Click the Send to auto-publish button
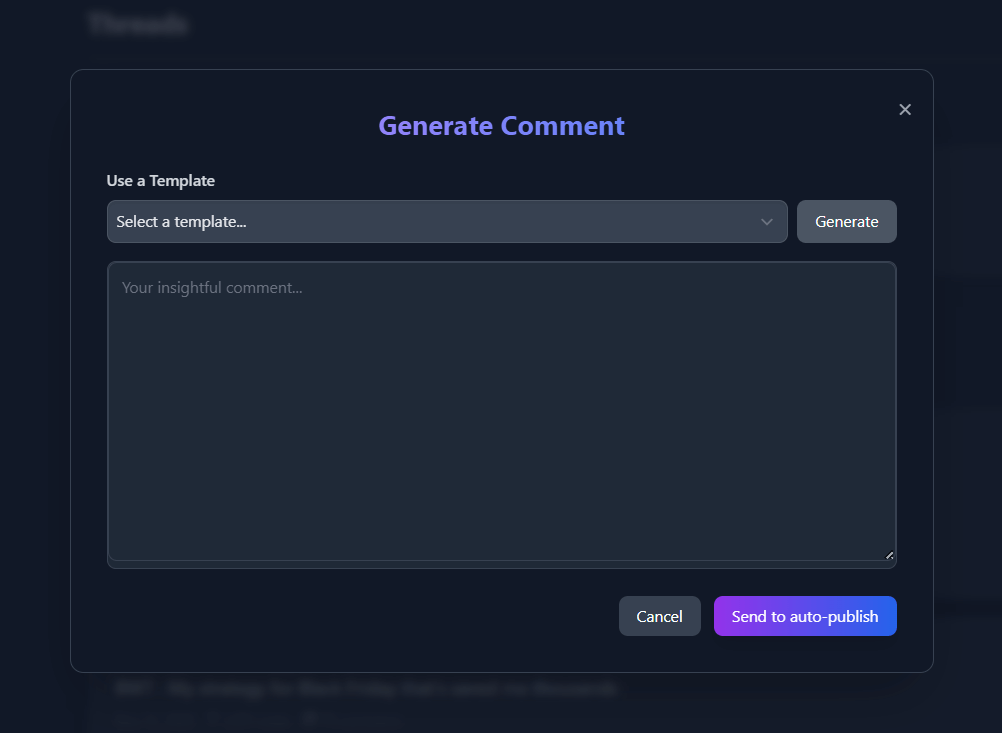 click(805, 616)
